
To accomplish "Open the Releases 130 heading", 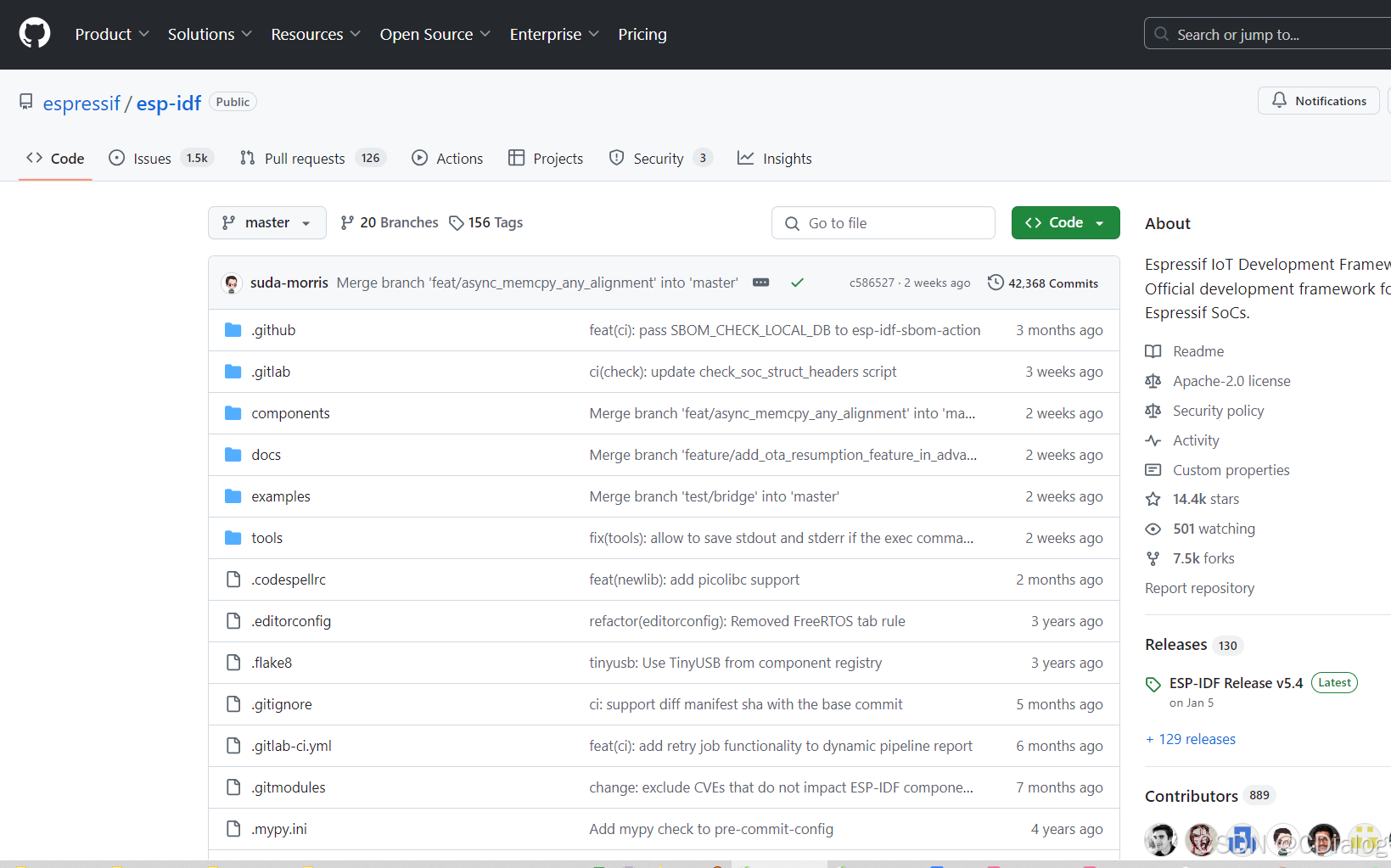I will click(1193, 645).
